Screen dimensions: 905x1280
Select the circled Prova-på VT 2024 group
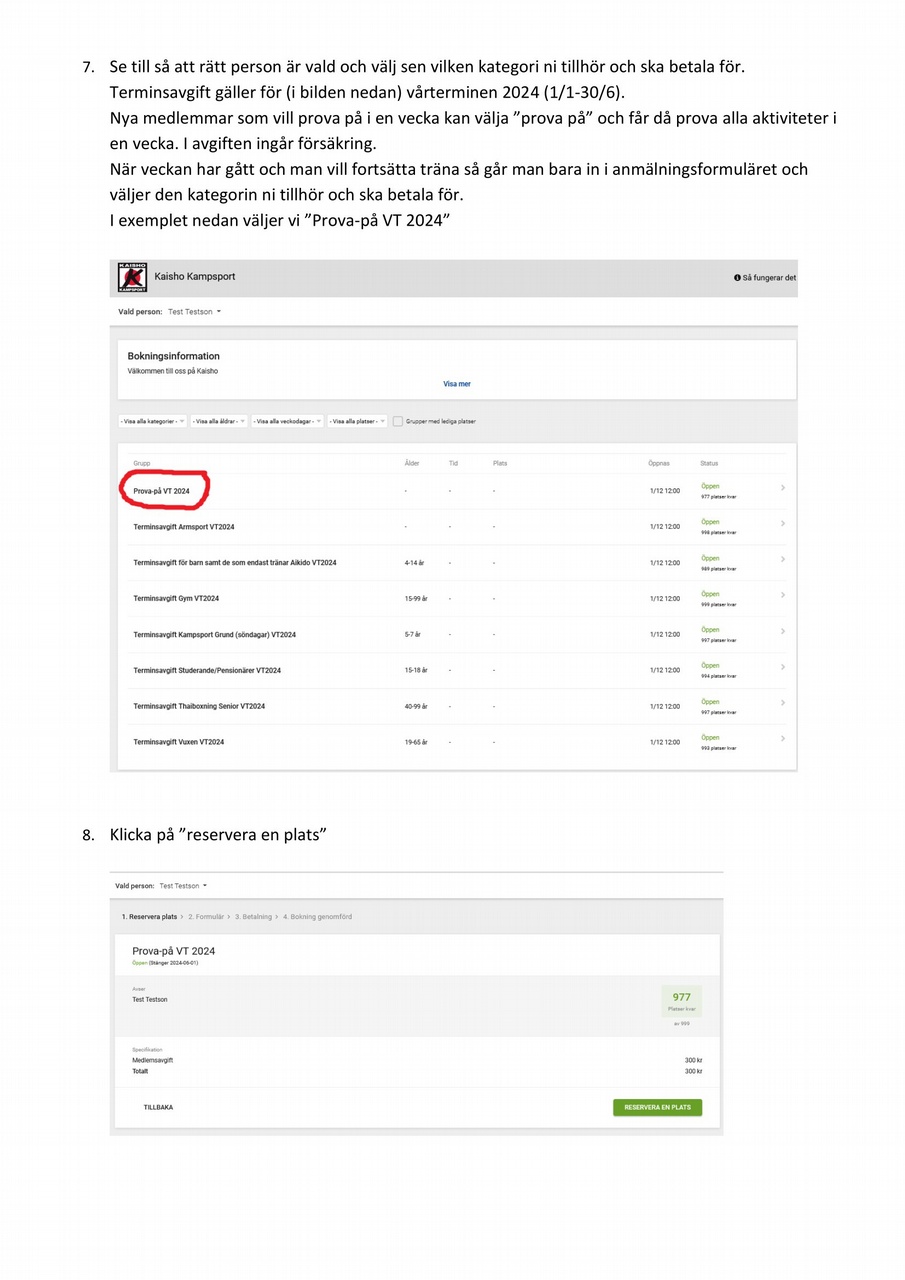(161, 491)
